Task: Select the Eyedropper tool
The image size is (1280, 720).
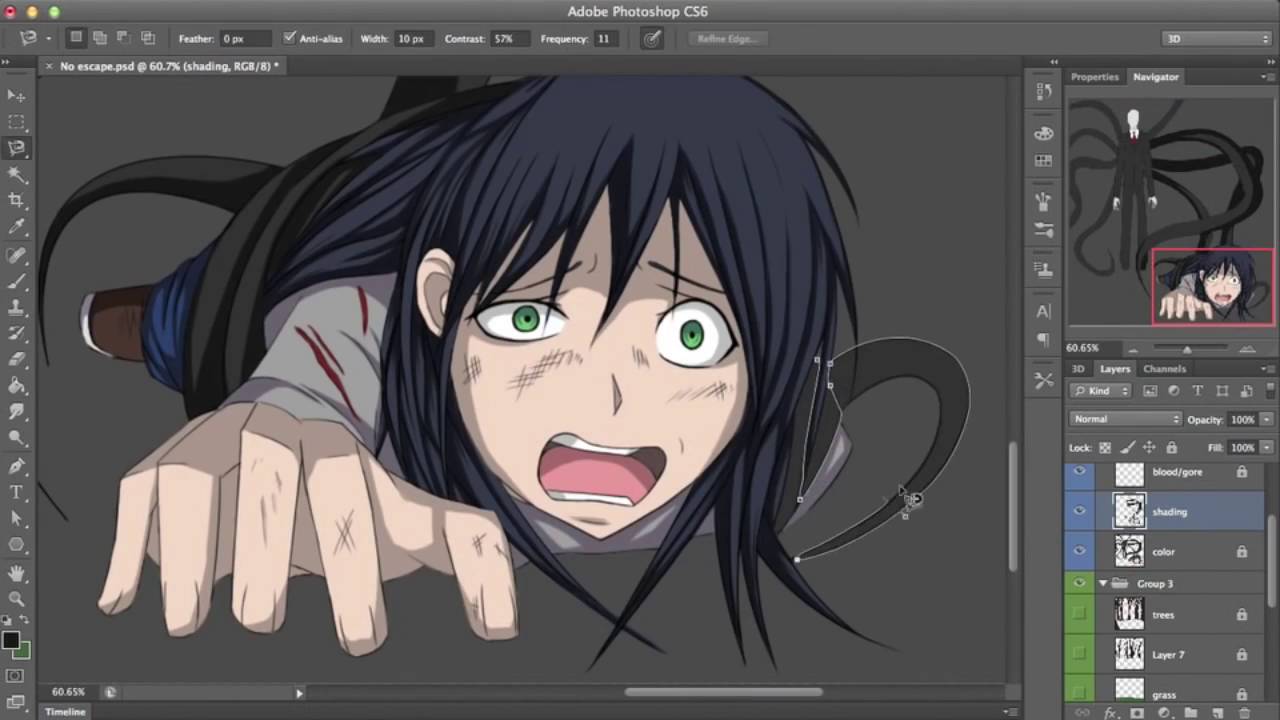Action: pyautogui.click(x=17, y=228)
